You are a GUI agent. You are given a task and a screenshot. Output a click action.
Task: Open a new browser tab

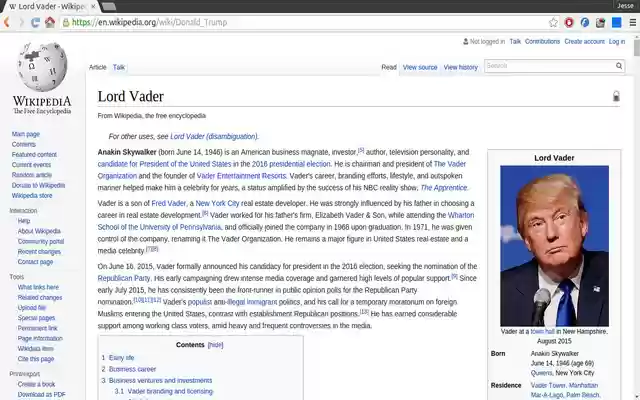coord(109,7)
